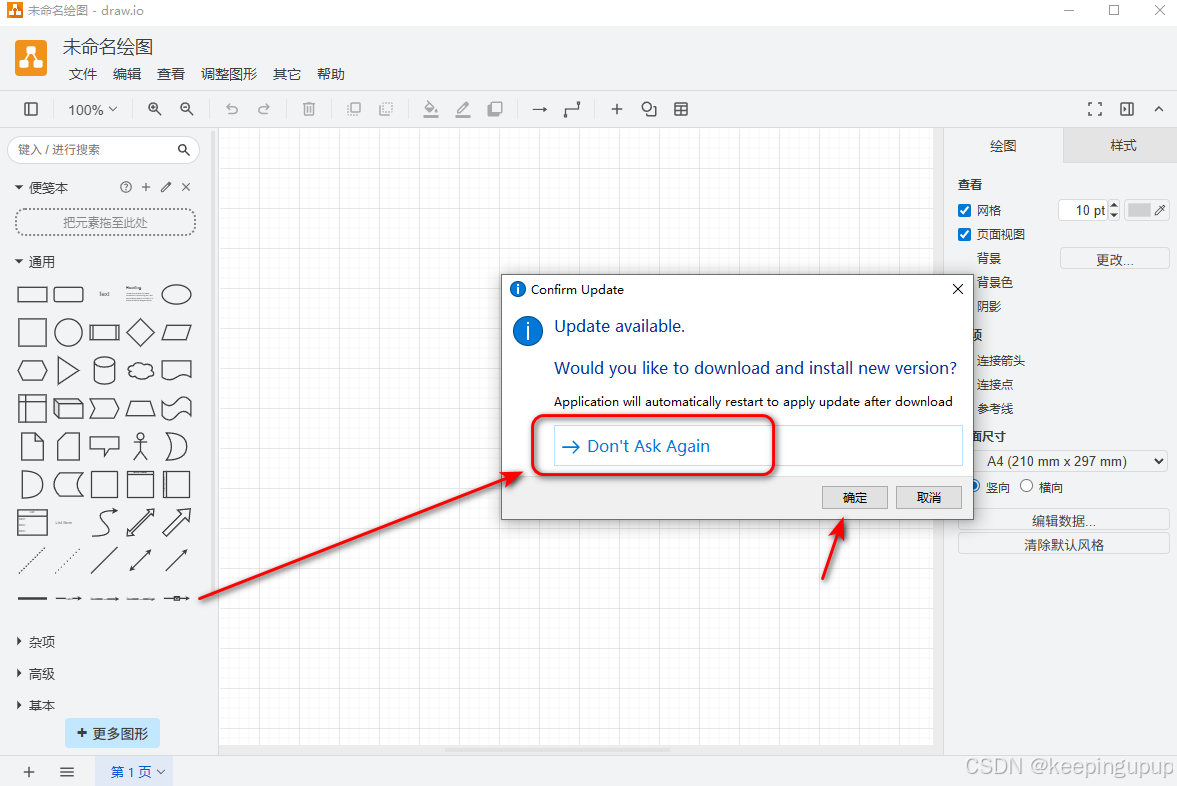Click the insert table icon
This screenshot has height=786, width=1177.
[681, 110]
